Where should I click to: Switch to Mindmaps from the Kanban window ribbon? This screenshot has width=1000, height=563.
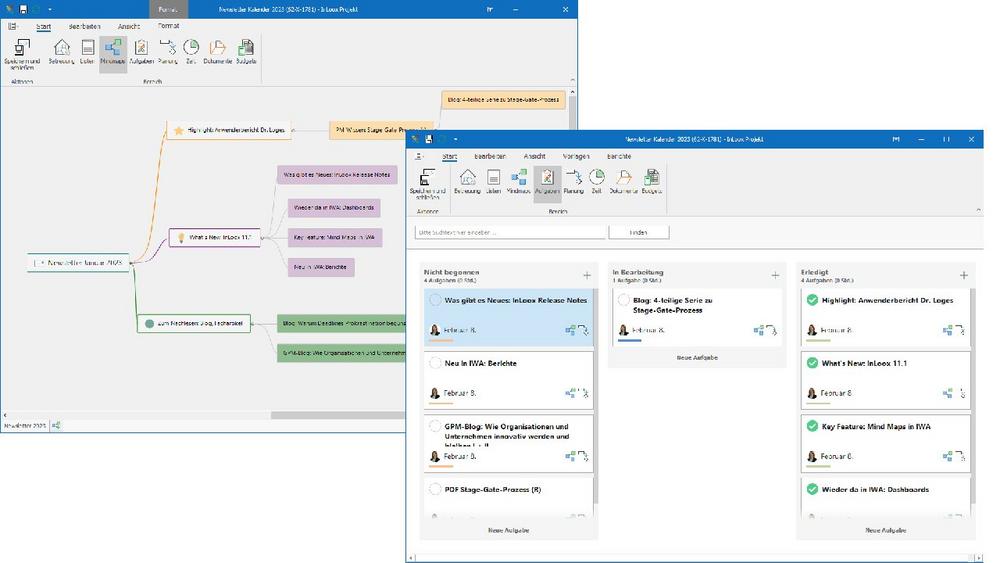(x=518, y=181)
